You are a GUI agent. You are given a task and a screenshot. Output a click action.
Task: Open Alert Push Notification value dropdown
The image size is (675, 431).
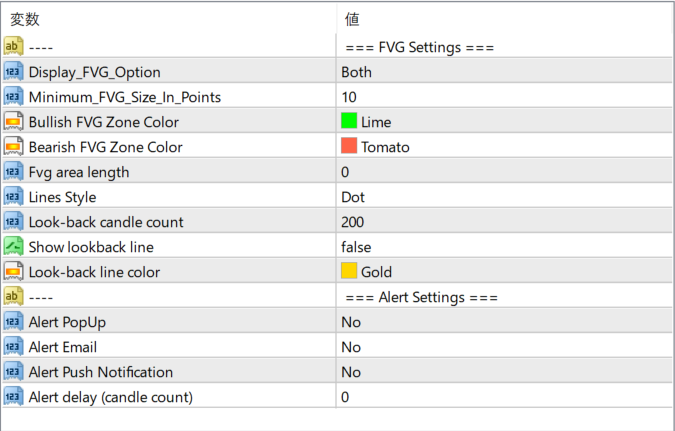pyautogui.click(x=351, y=372)
